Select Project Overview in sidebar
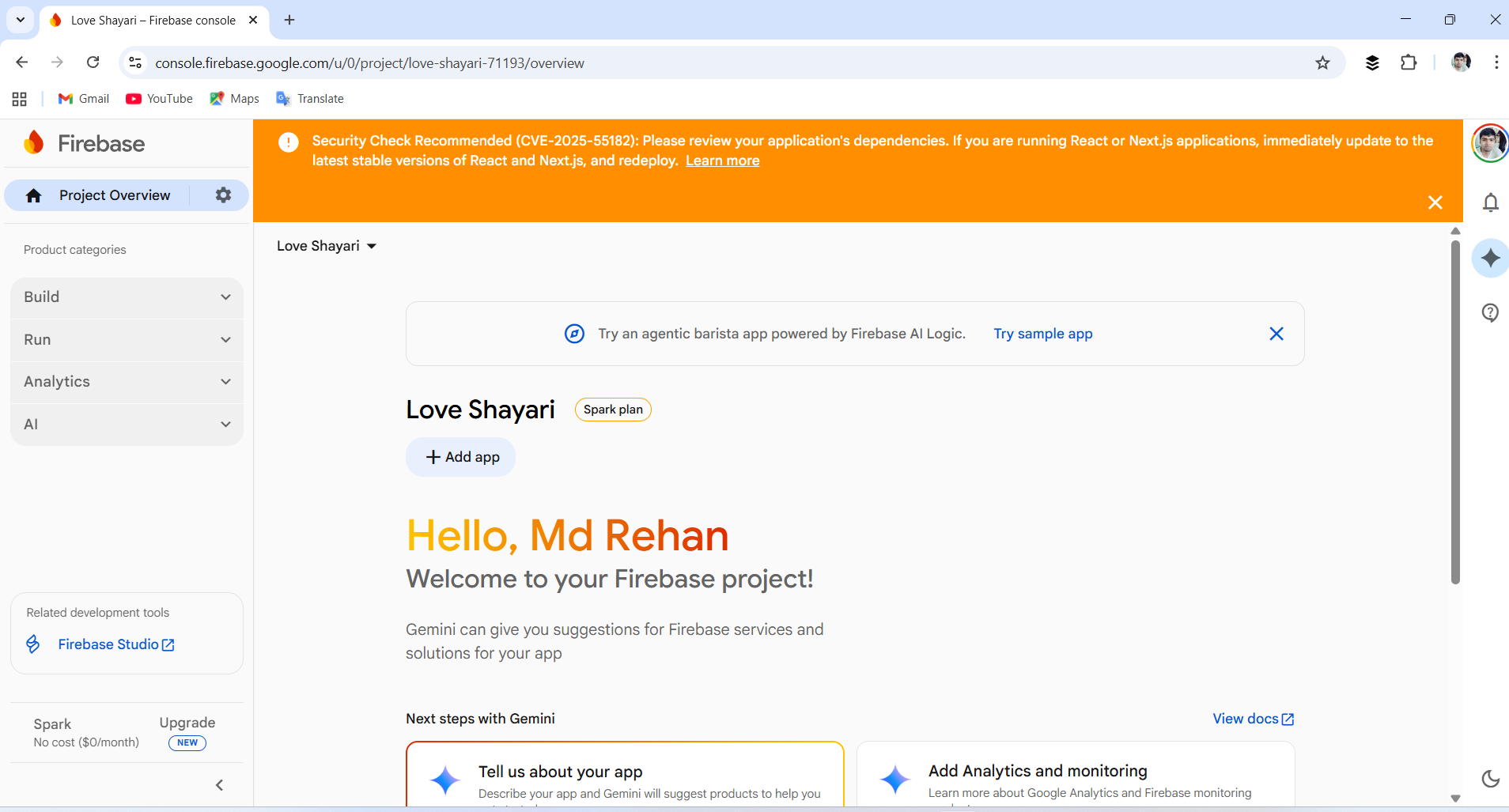1509x812 pixels. (114, 195)
